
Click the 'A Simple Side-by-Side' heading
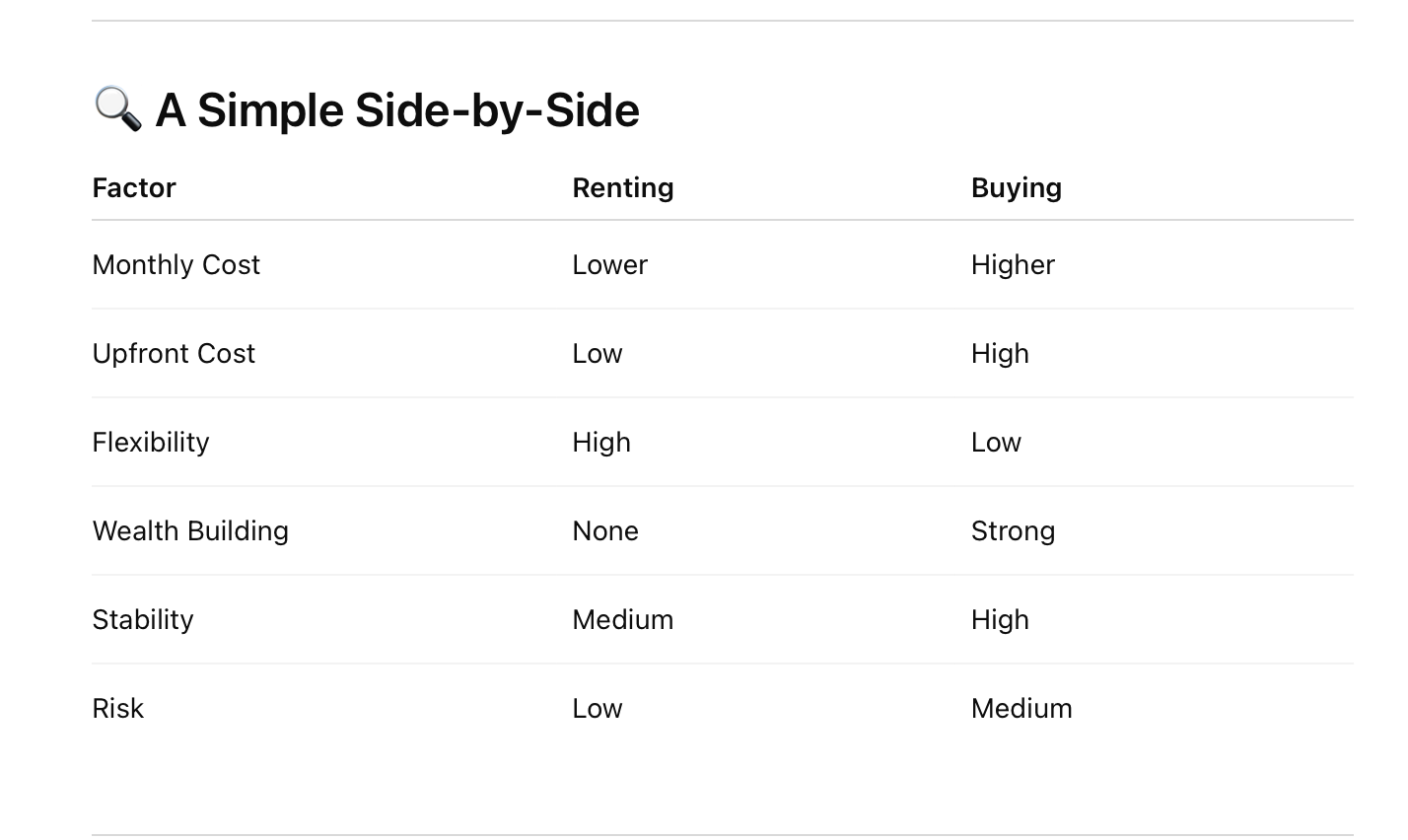coord(397,109)
